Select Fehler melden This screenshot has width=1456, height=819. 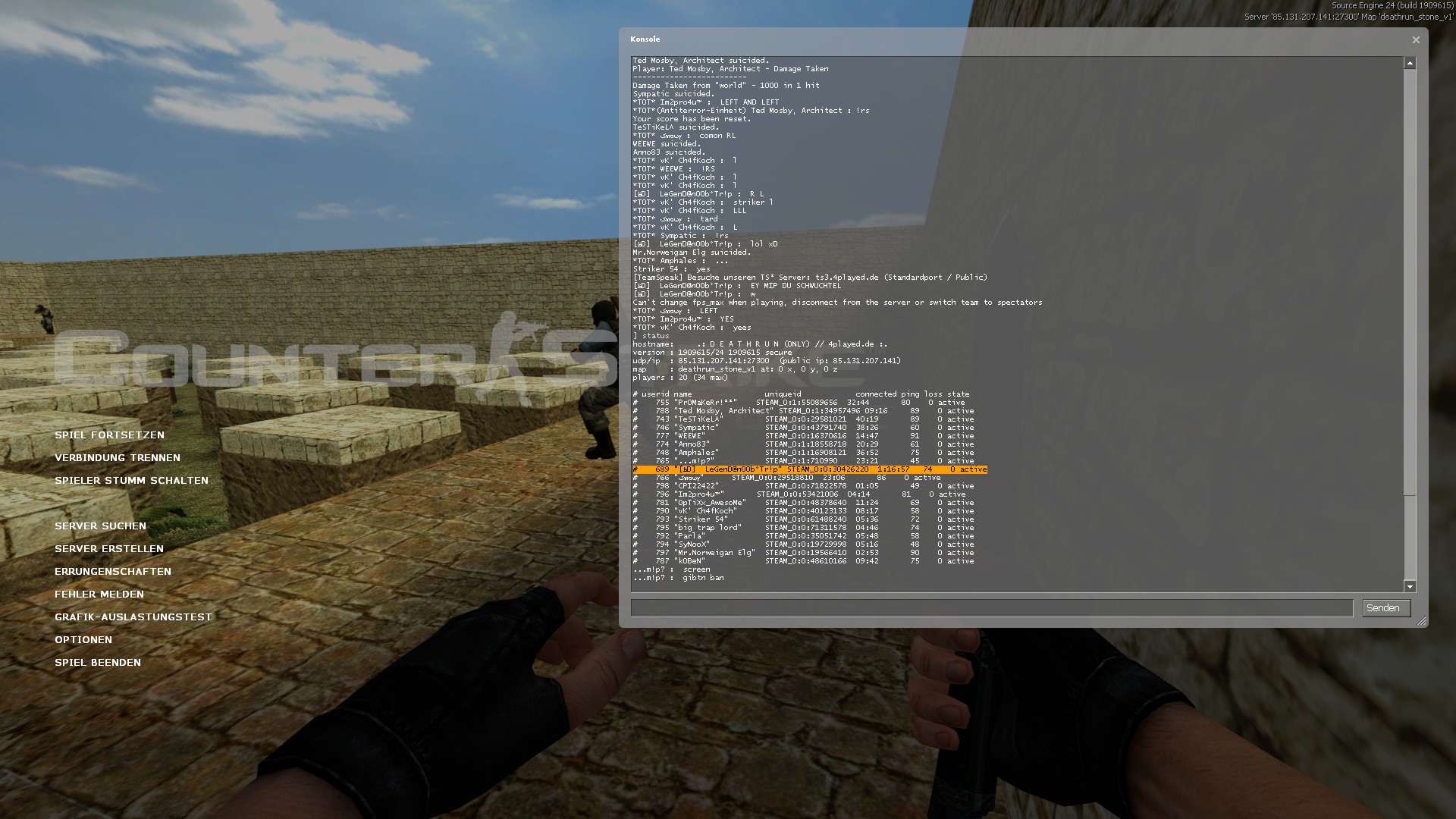tap(99, 595)
